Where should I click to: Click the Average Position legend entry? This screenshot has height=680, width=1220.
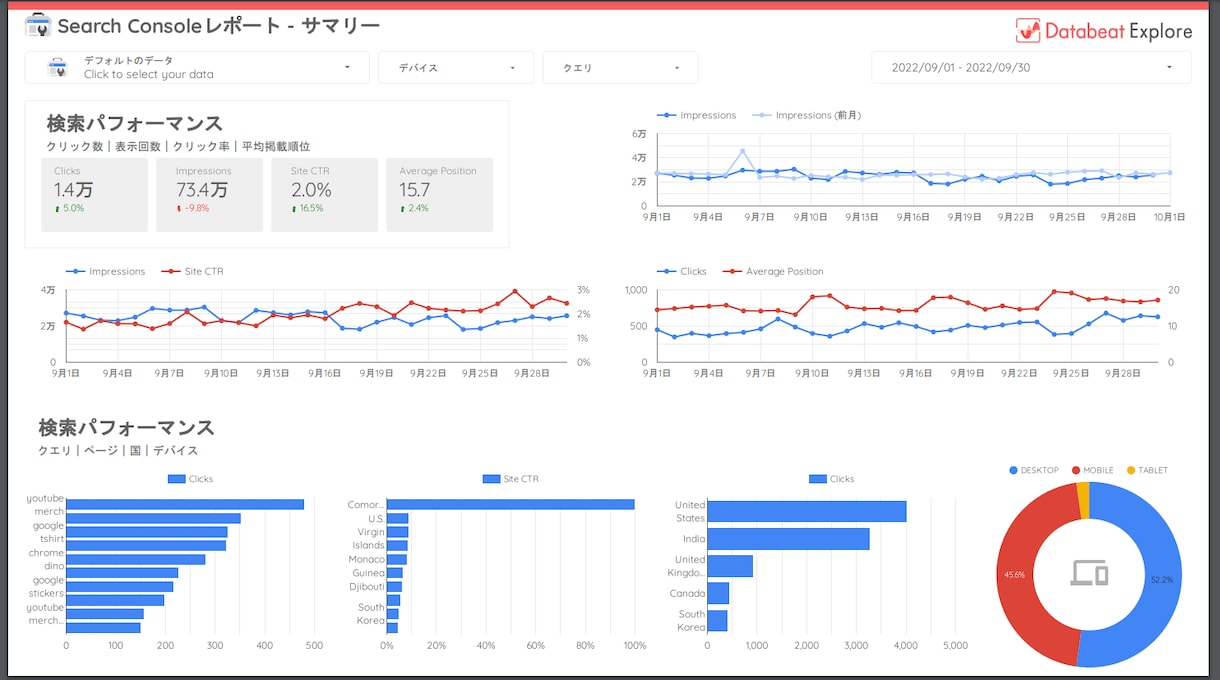click(771, 271)
